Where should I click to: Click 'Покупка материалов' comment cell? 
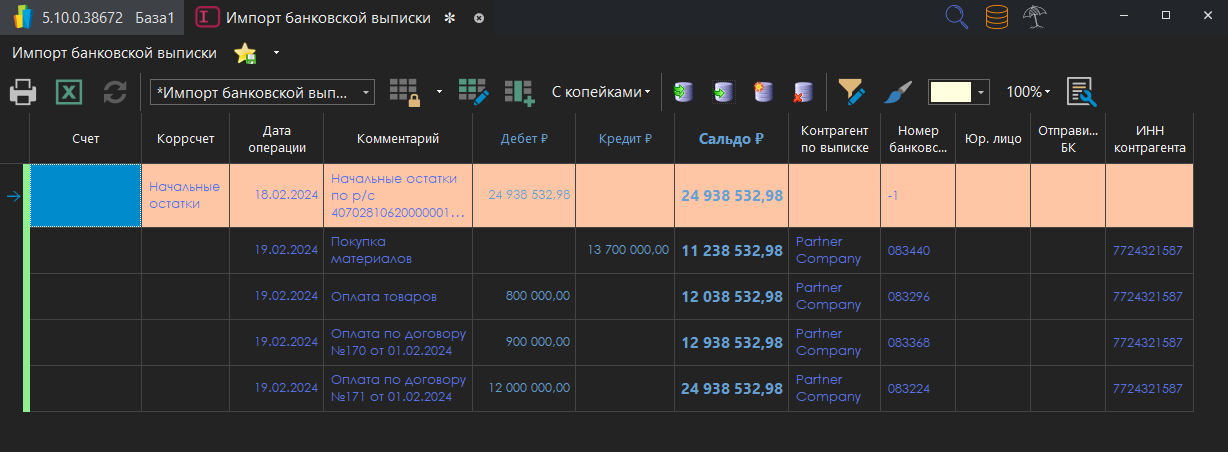click(398, 250)
